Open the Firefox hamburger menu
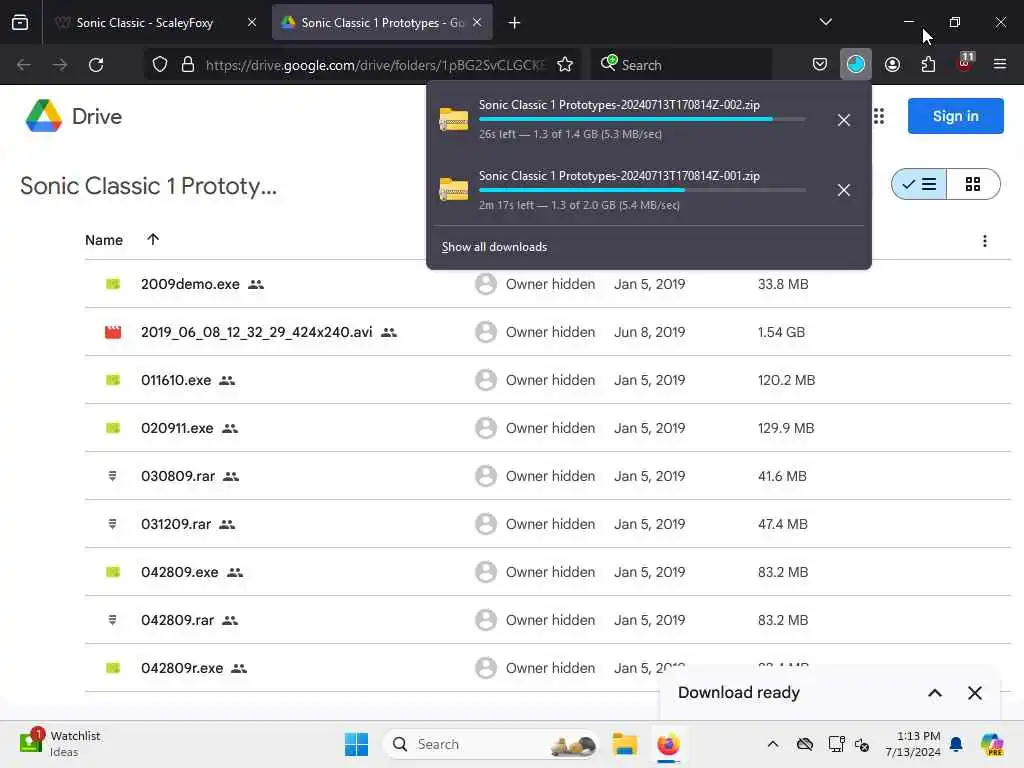Viewport: 1024px width, 768px height. tap(999, 64)
